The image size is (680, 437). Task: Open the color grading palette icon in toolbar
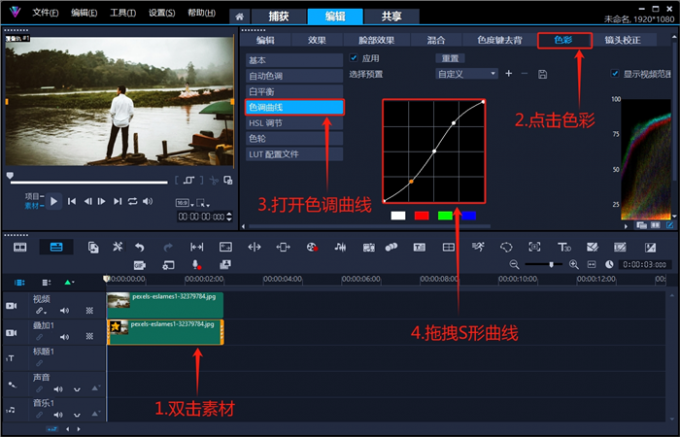[312, 248]
